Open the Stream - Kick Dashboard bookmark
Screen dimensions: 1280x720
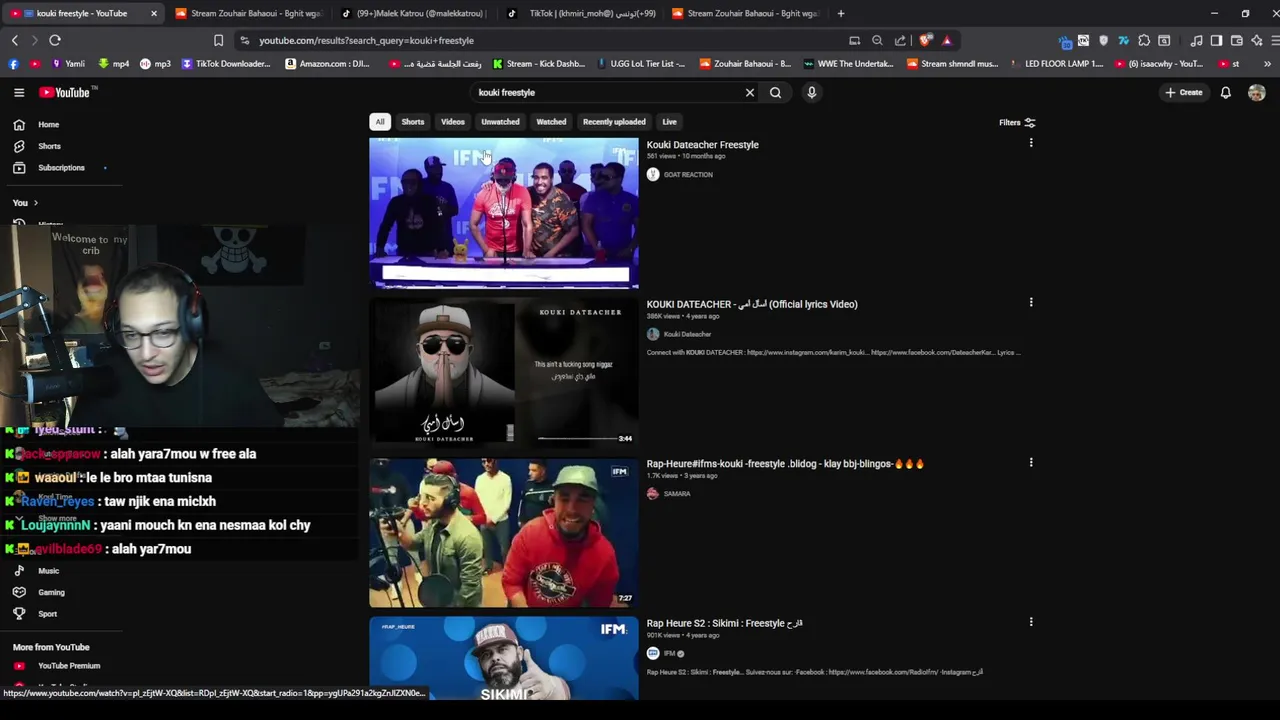[x=538, y=64]
